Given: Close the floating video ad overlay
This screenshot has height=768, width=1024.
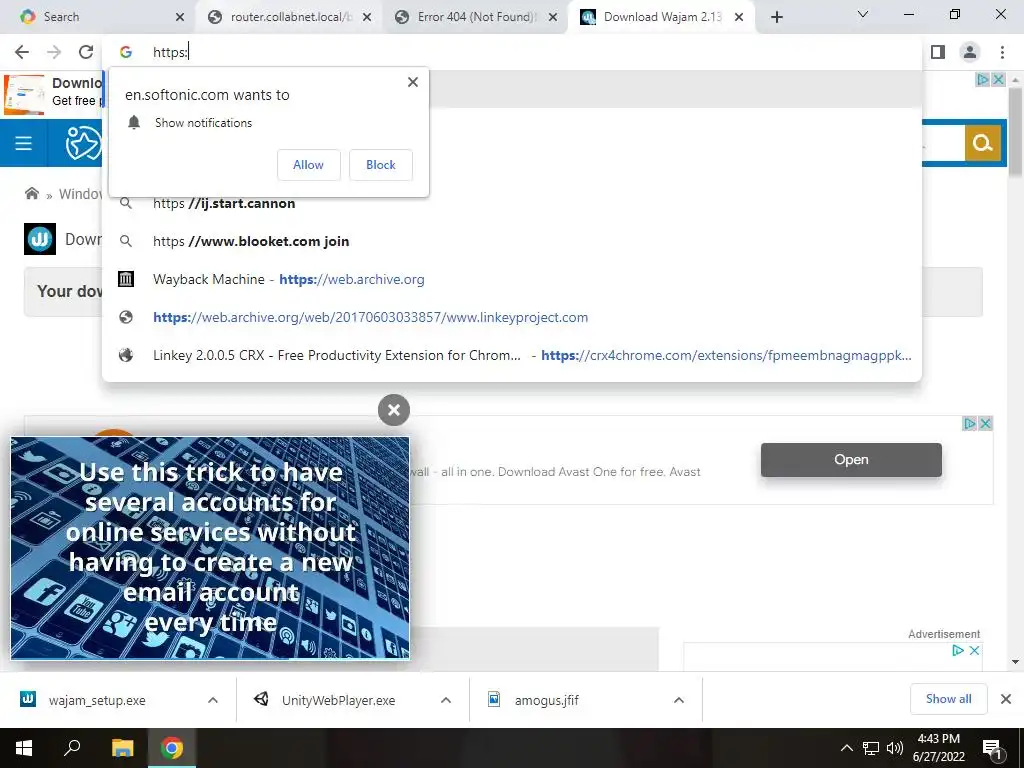Looking at the screenshot, I should [x=394, y=410].
